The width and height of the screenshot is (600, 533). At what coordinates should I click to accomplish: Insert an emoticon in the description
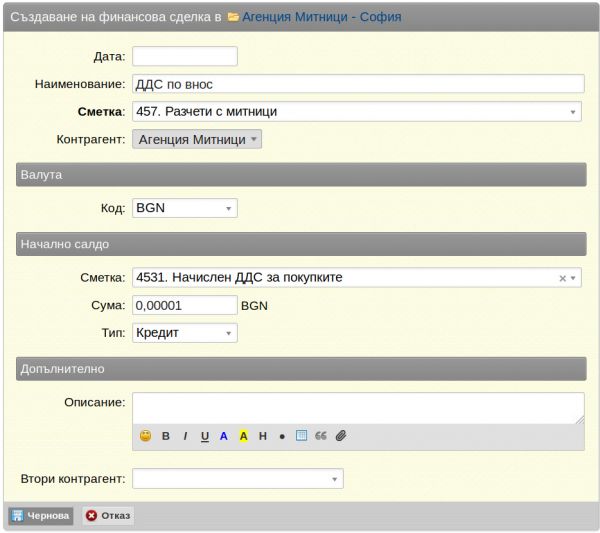tap(145, 436)
